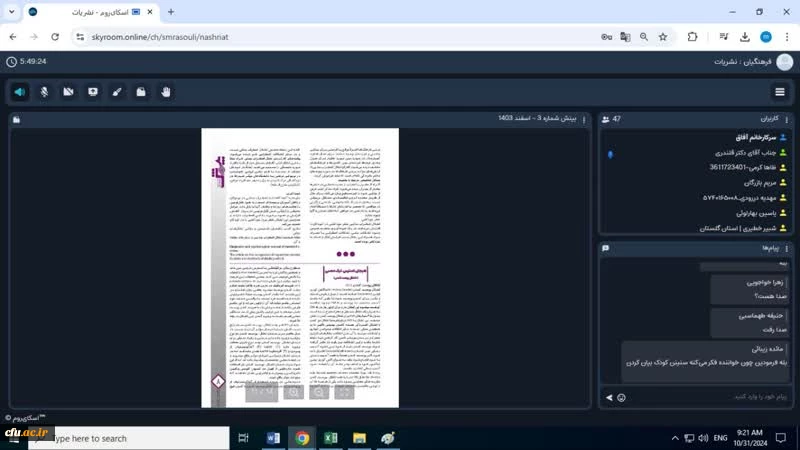Zoom in on the presentation document
Image resolution: width=800 pixels, height=450 pixels.
coord(293,393)
